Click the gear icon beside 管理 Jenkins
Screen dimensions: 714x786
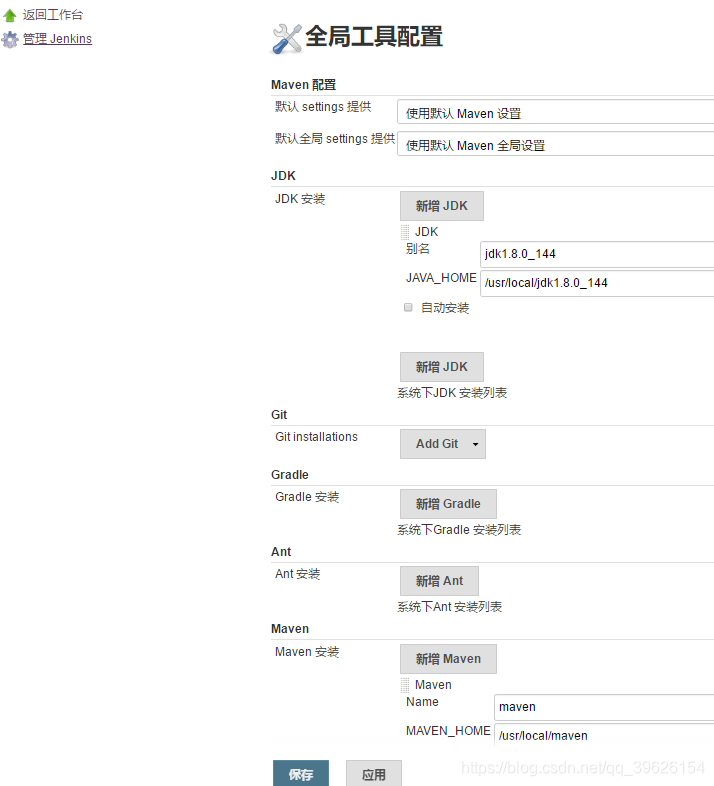coord(10,39)
